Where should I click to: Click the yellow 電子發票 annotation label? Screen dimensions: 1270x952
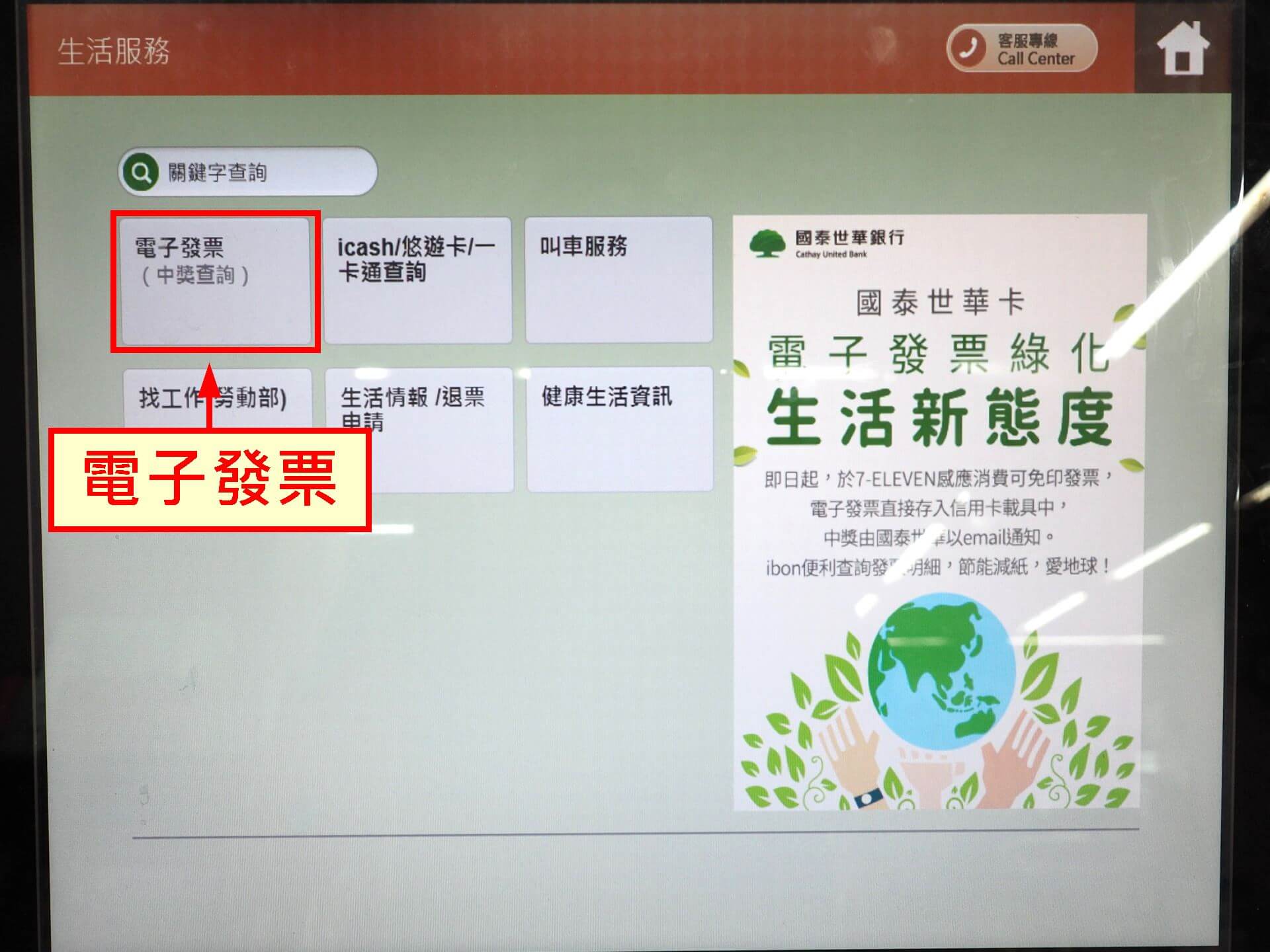tap(210, 480)
